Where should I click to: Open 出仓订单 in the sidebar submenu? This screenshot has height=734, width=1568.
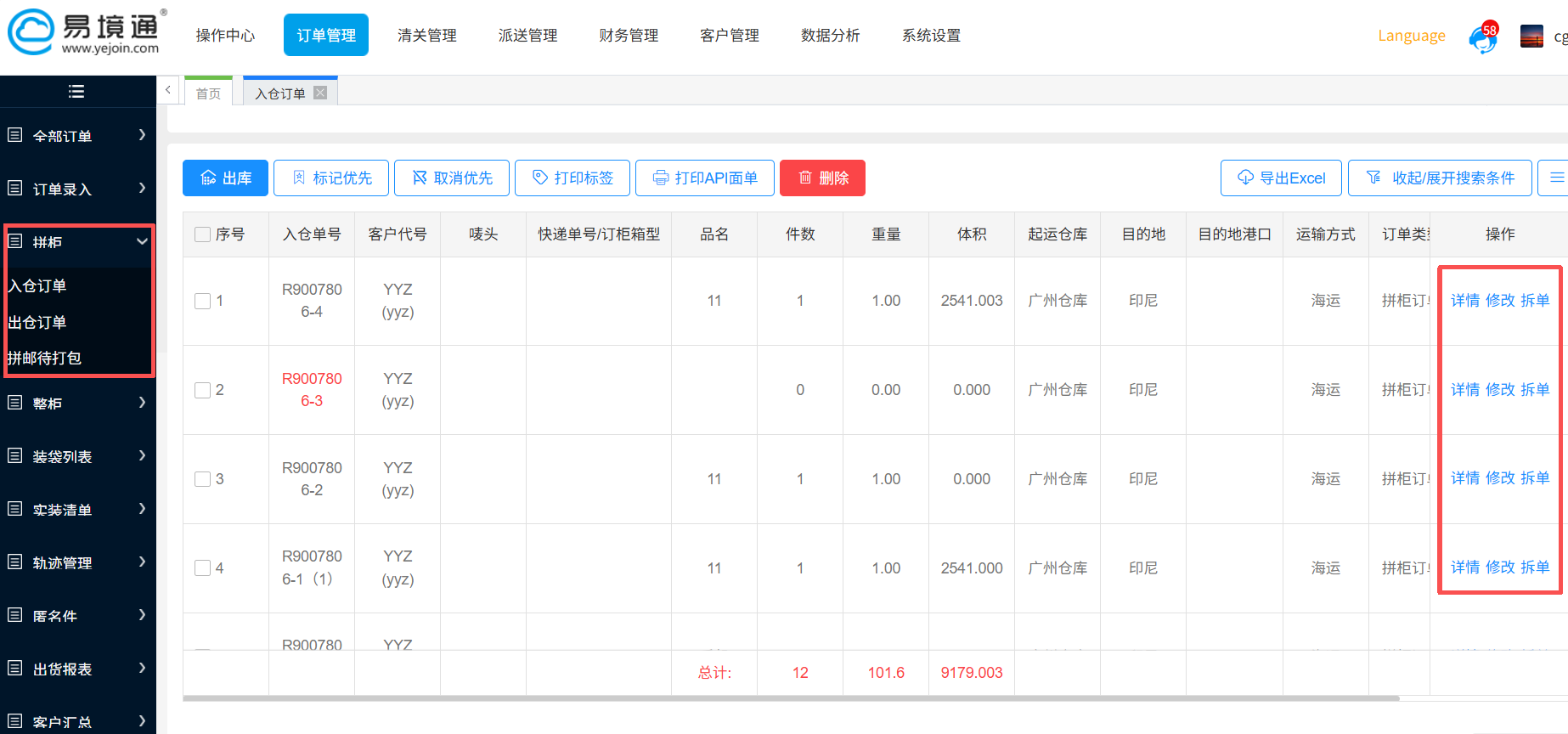pyautogui.click(x=37, y=322)
